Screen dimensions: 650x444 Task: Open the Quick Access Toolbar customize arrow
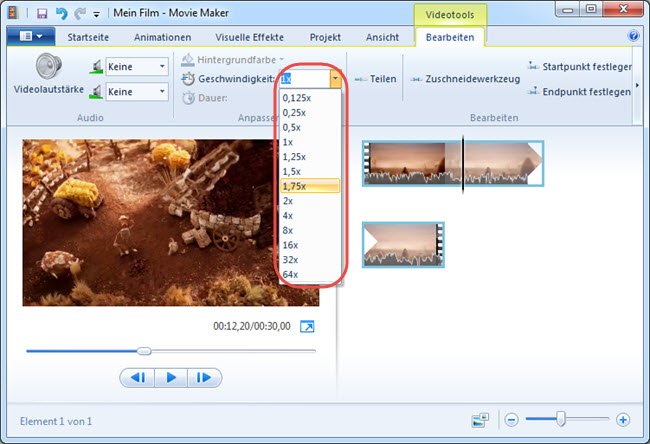point(97,14)
